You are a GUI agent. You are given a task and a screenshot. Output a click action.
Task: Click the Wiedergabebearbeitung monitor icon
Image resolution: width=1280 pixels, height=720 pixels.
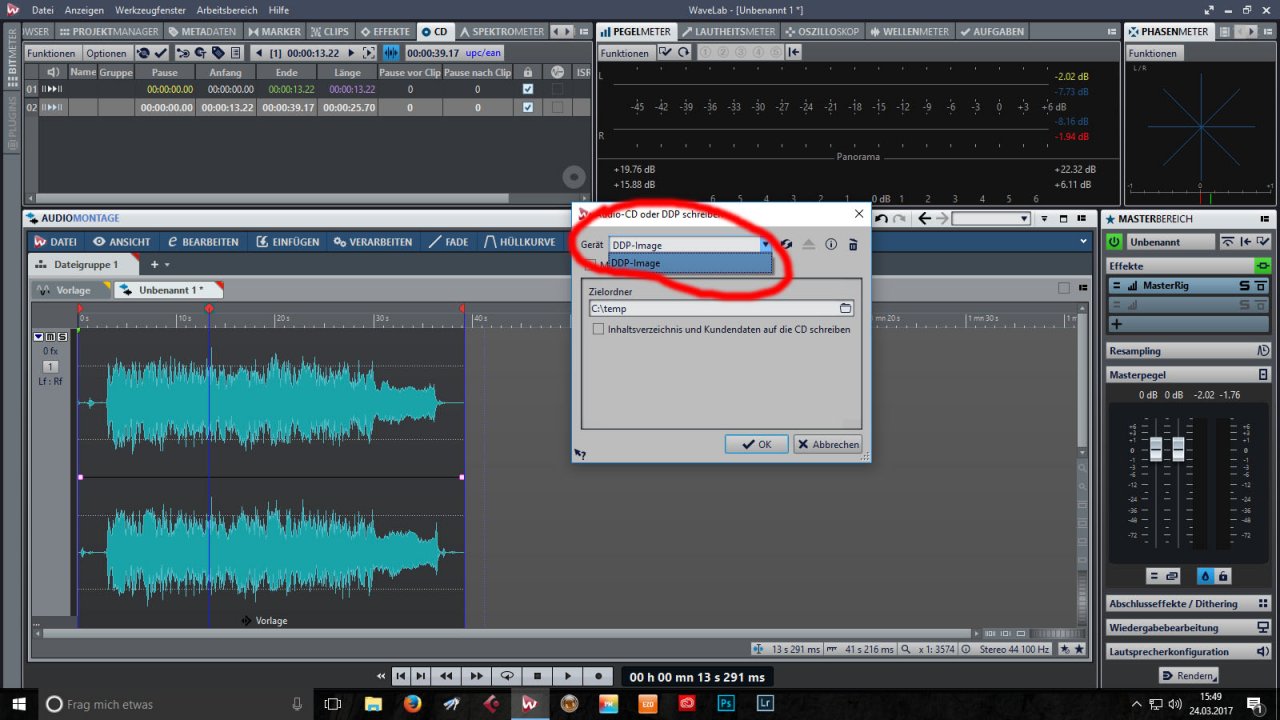tap(1263, 628)
